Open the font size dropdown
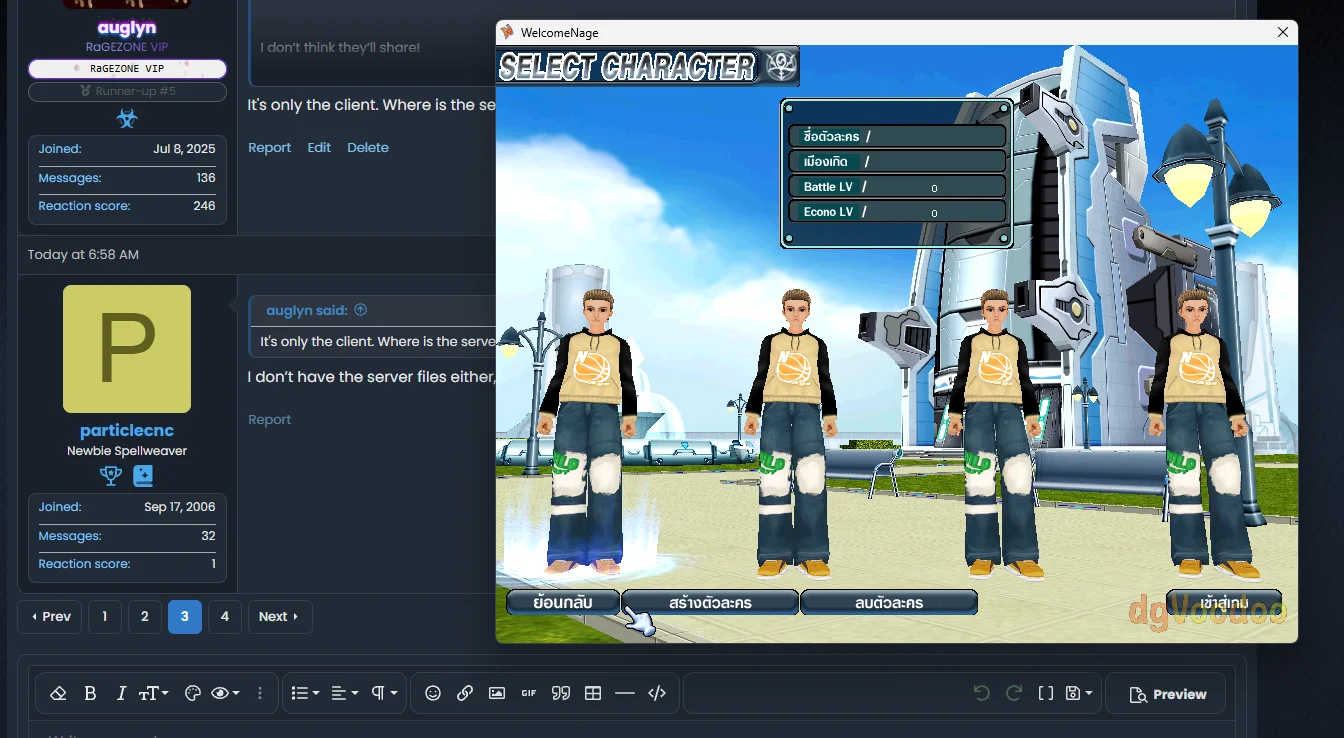This screenshot has height=738, width=1344. click(x=153, y=693)
